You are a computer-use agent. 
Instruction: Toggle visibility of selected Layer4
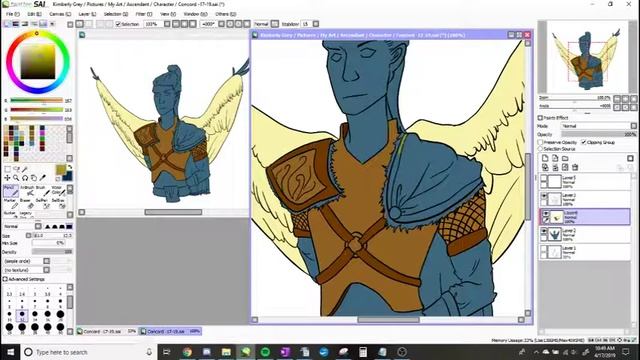tap(546, 213)
